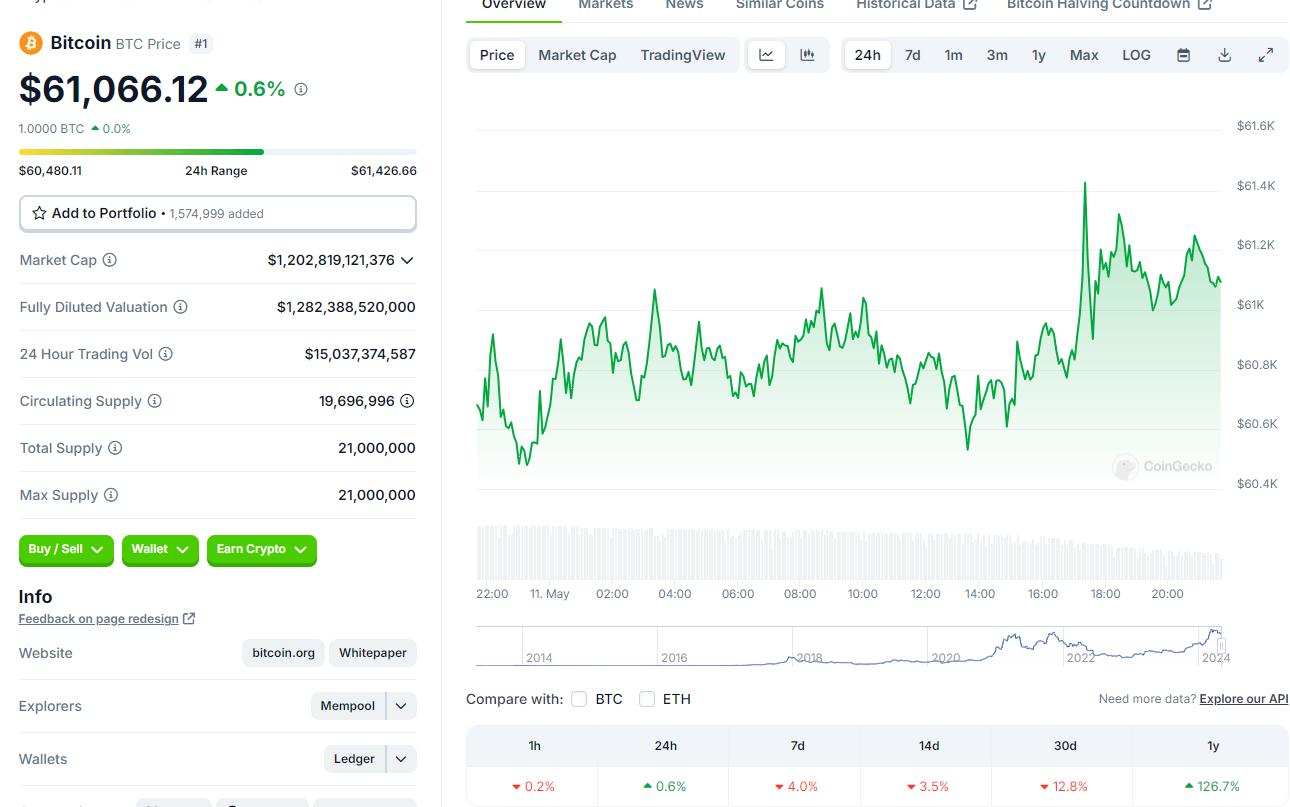Click the download chart data icon
This screenshot has height=807, width=1290.
pos(1224,55)
